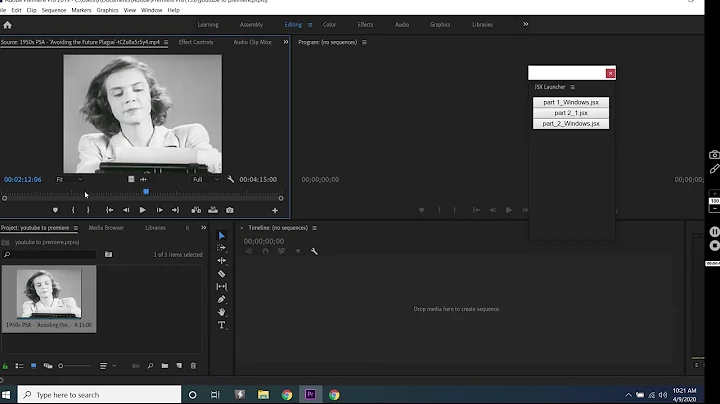Mark Out point in Source monitor
This screenshot has width=720, height=404.
[x=88, y=210]
